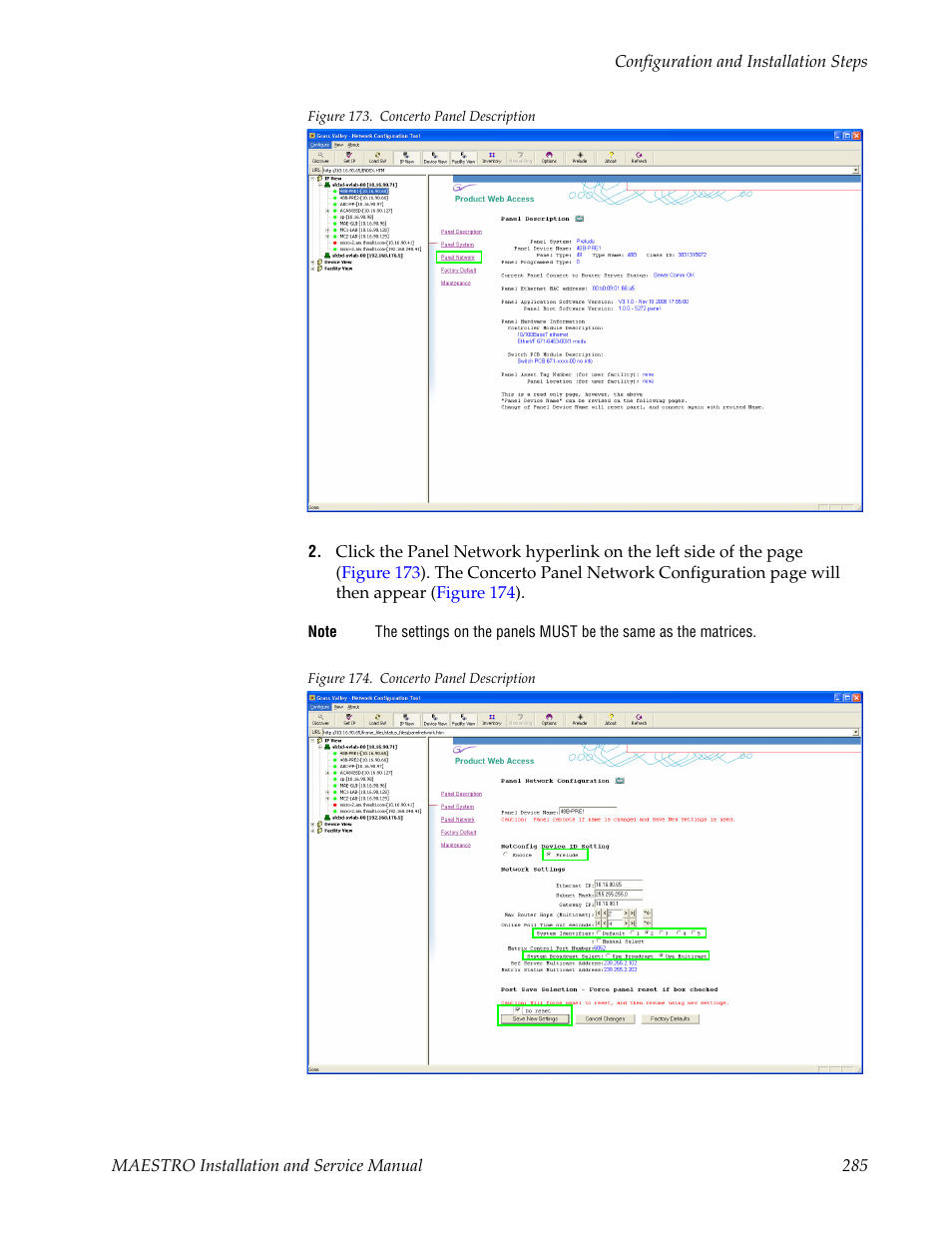Toggle the Do reset checkbox
This screenshot has height=1233, width=952.
coord(518,1009)
